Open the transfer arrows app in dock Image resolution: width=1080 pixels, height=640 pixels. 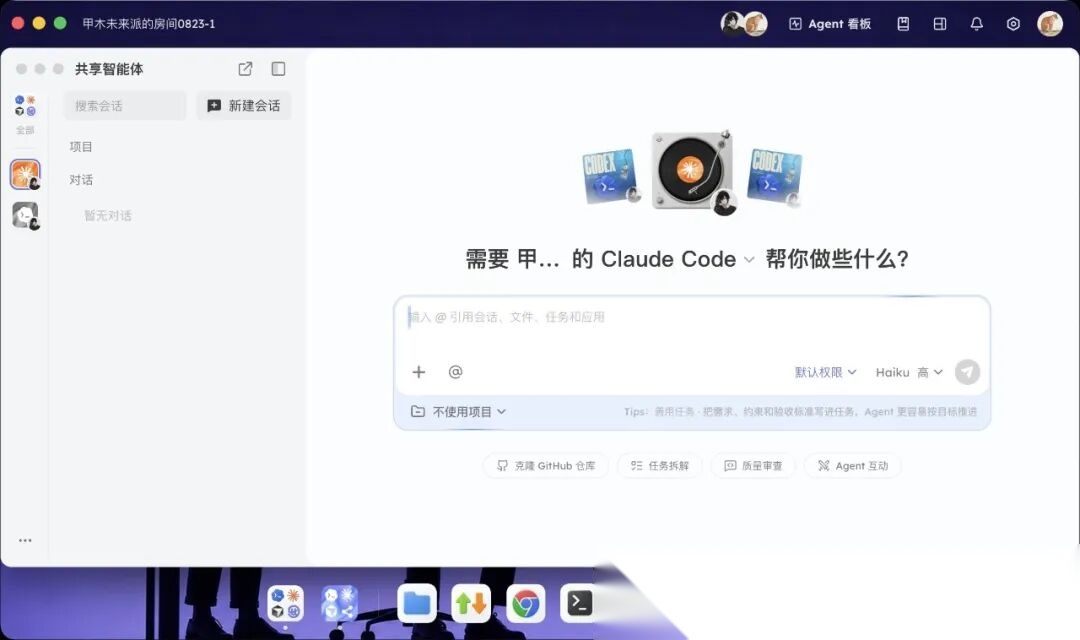click(x=471, y=603)
